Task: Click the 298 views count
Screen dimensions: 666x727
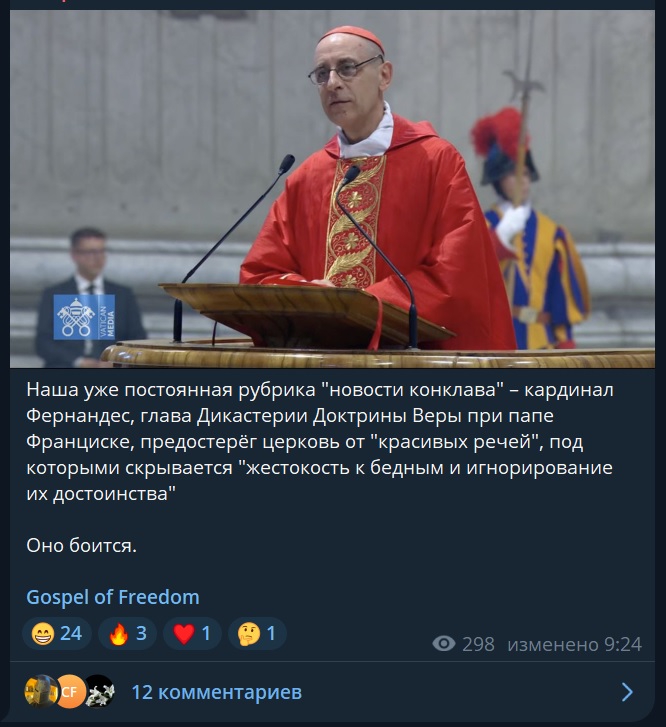Action: click(478, 644)
